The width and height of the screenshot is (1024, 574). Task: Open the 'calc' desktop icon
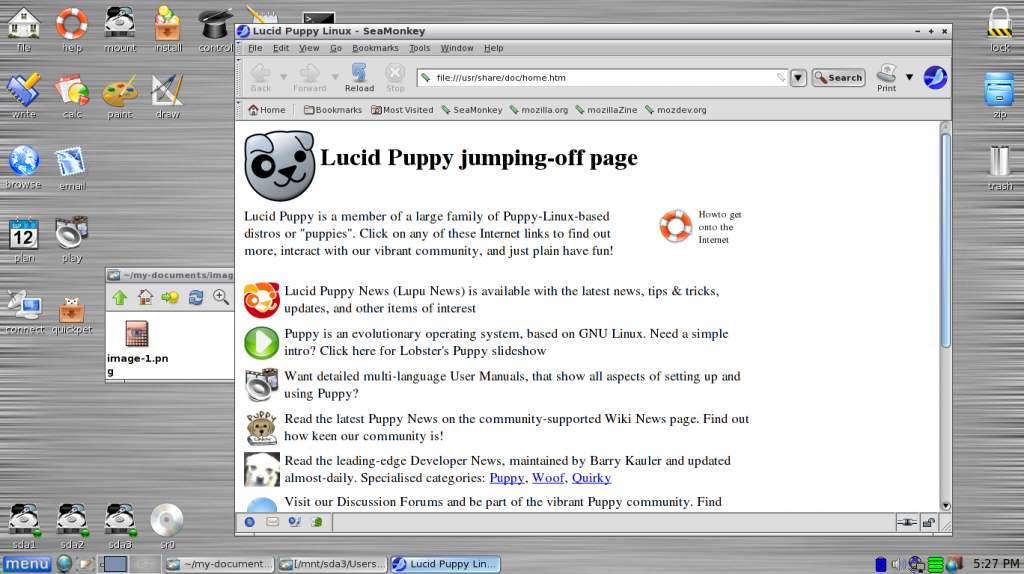click(72, 96)
